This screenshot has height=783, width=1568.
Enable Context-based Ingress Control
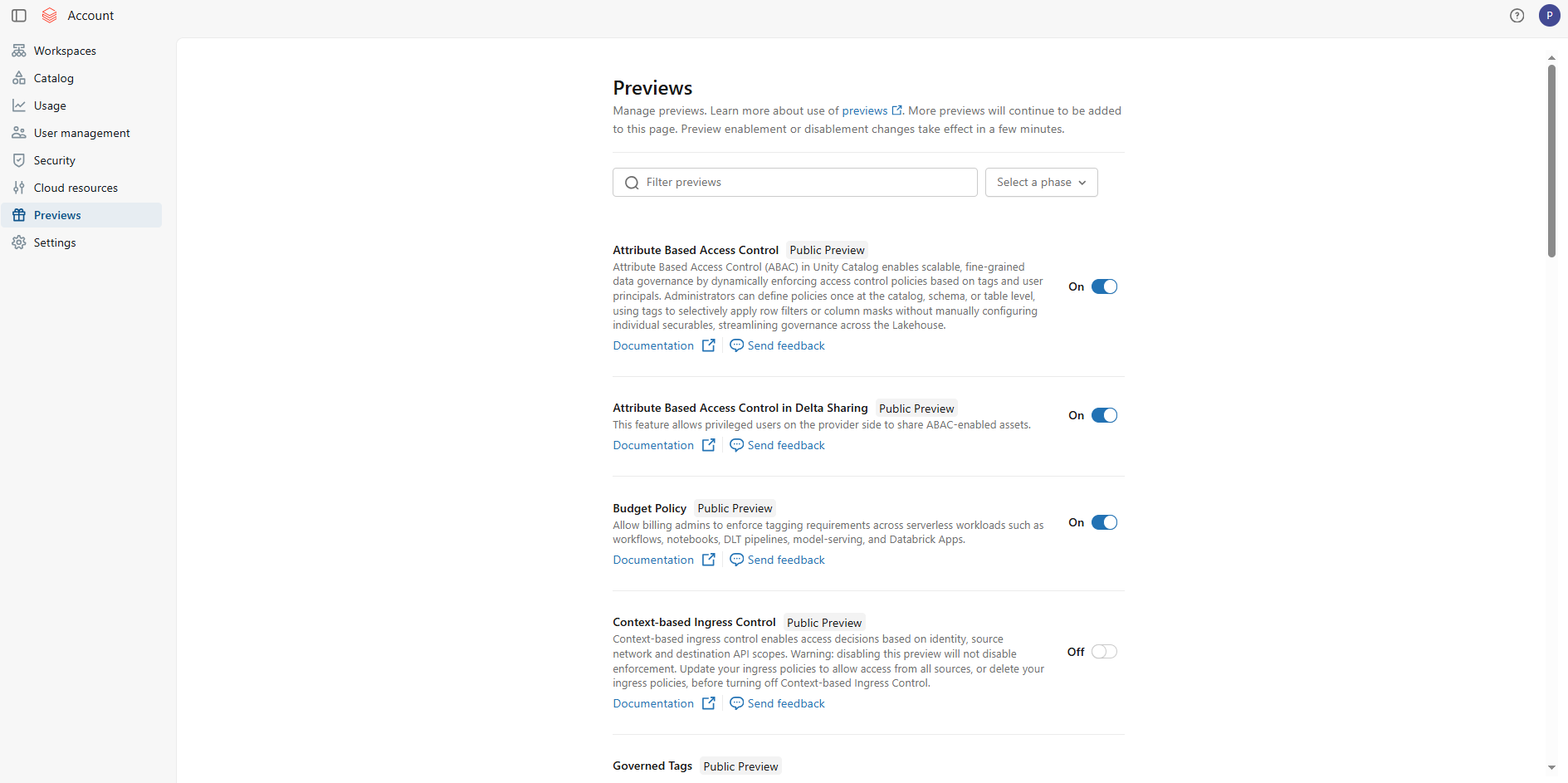tap(1104, 651)
